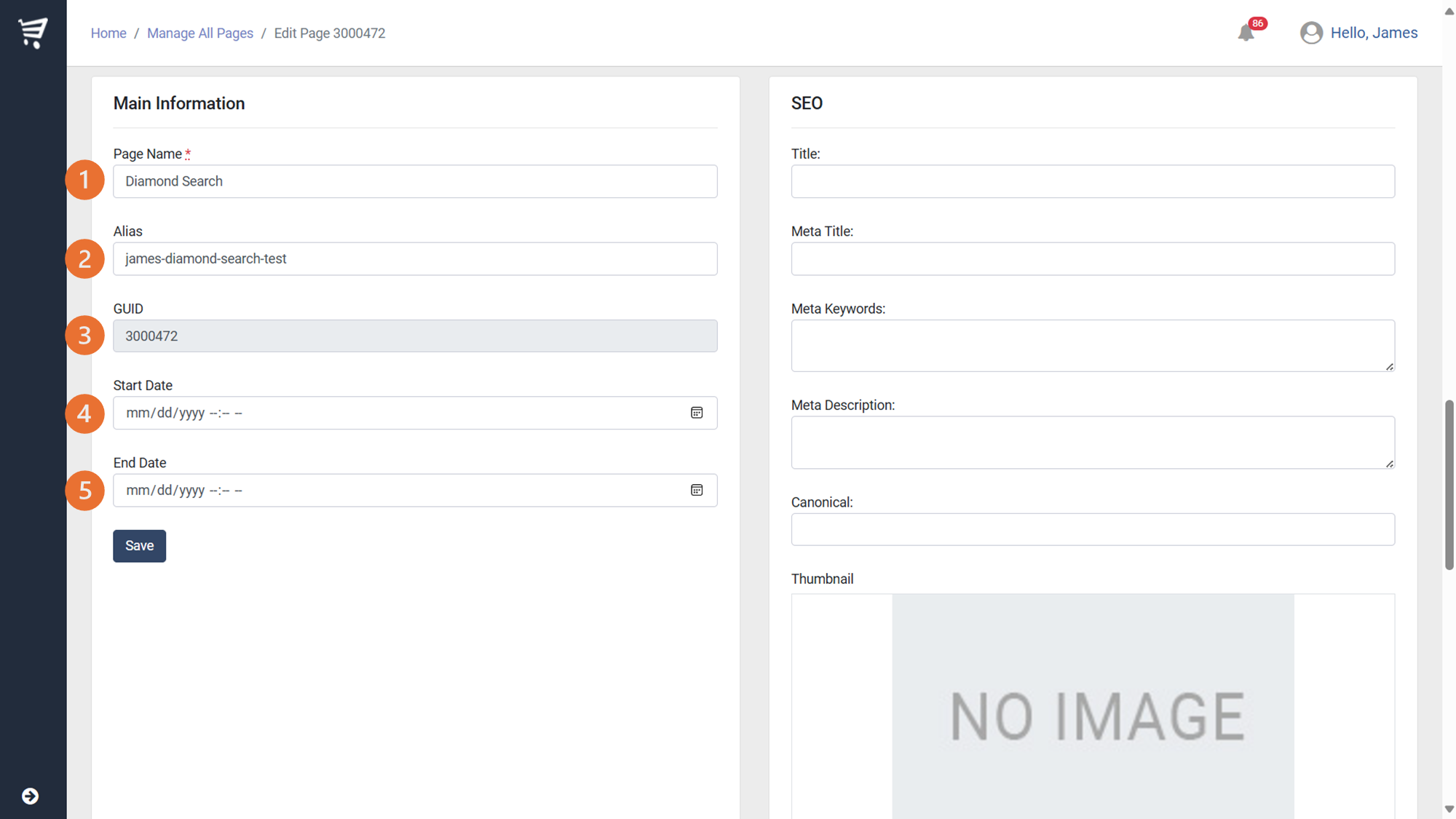The image size is (1456, 819).
Task: Expand sidebar with the arrow icon
Action: (x=30, y=796)
